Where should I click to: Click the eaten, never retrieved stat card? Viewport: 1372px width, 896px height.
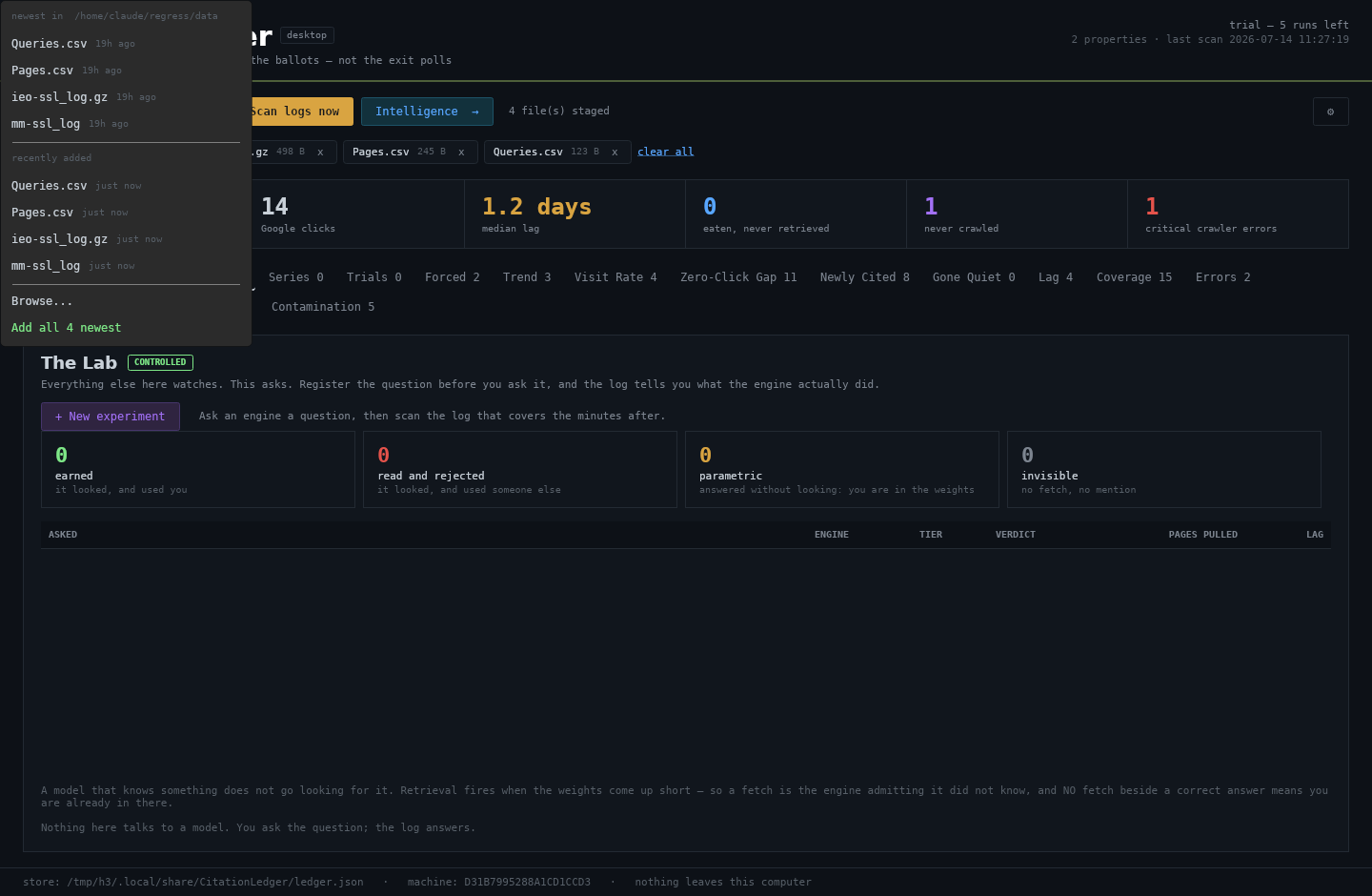(x=796, y=214)
